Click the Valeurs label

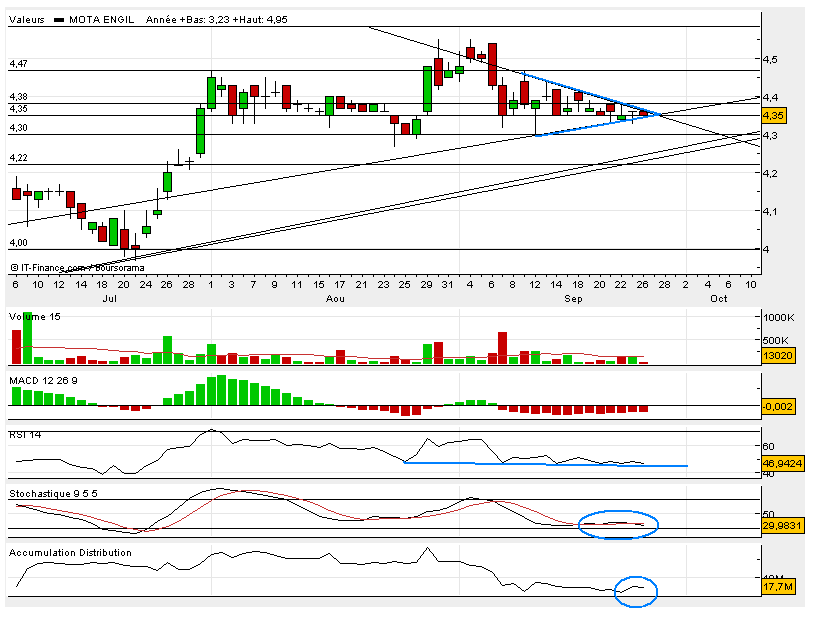(27, 20)
